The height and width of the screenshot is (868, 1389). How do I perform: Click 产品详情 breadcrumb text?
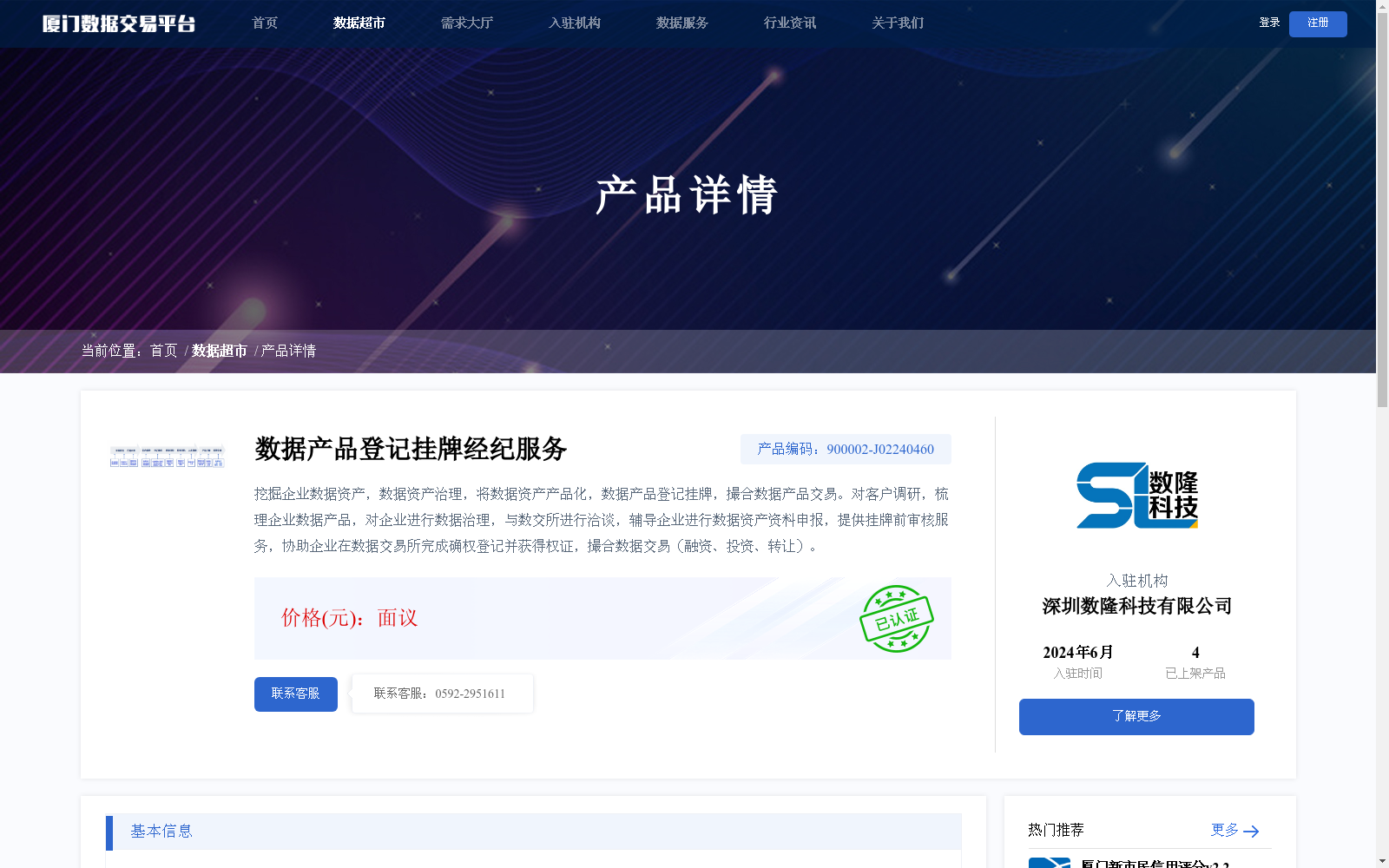(288, 351)
